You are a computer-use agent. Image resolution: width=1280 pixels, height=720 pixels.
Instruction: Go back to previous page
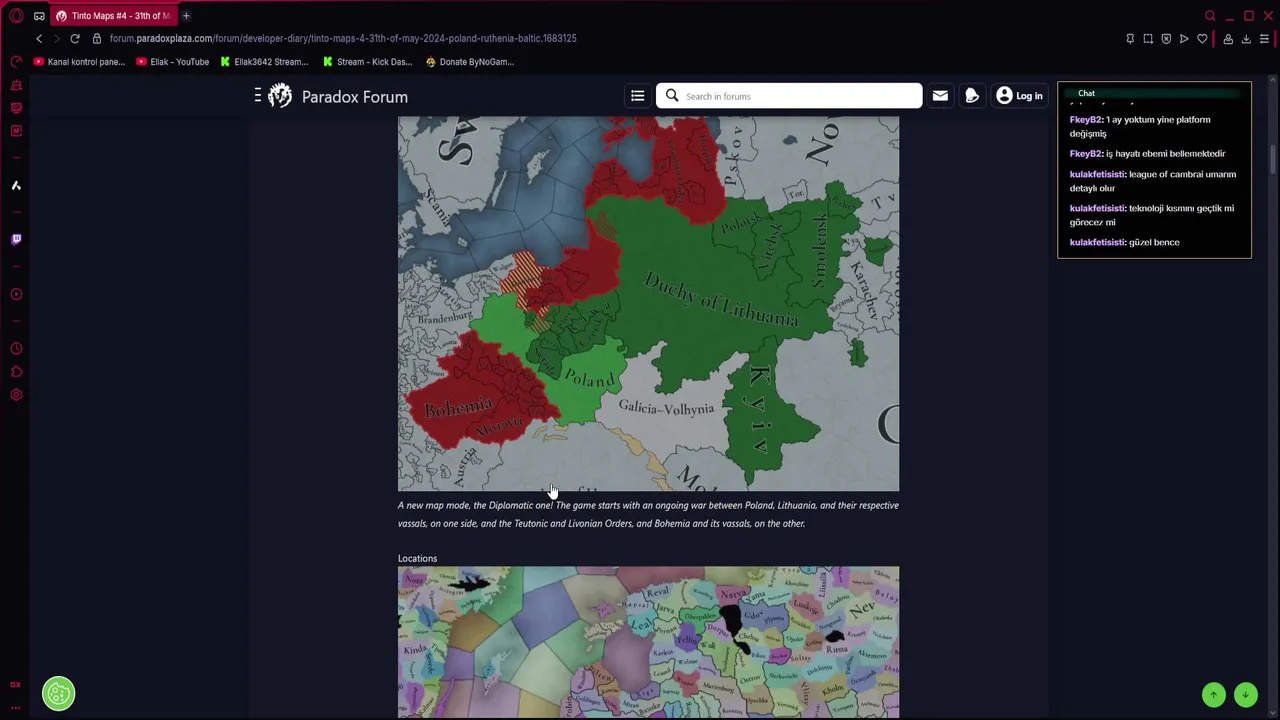39,39
